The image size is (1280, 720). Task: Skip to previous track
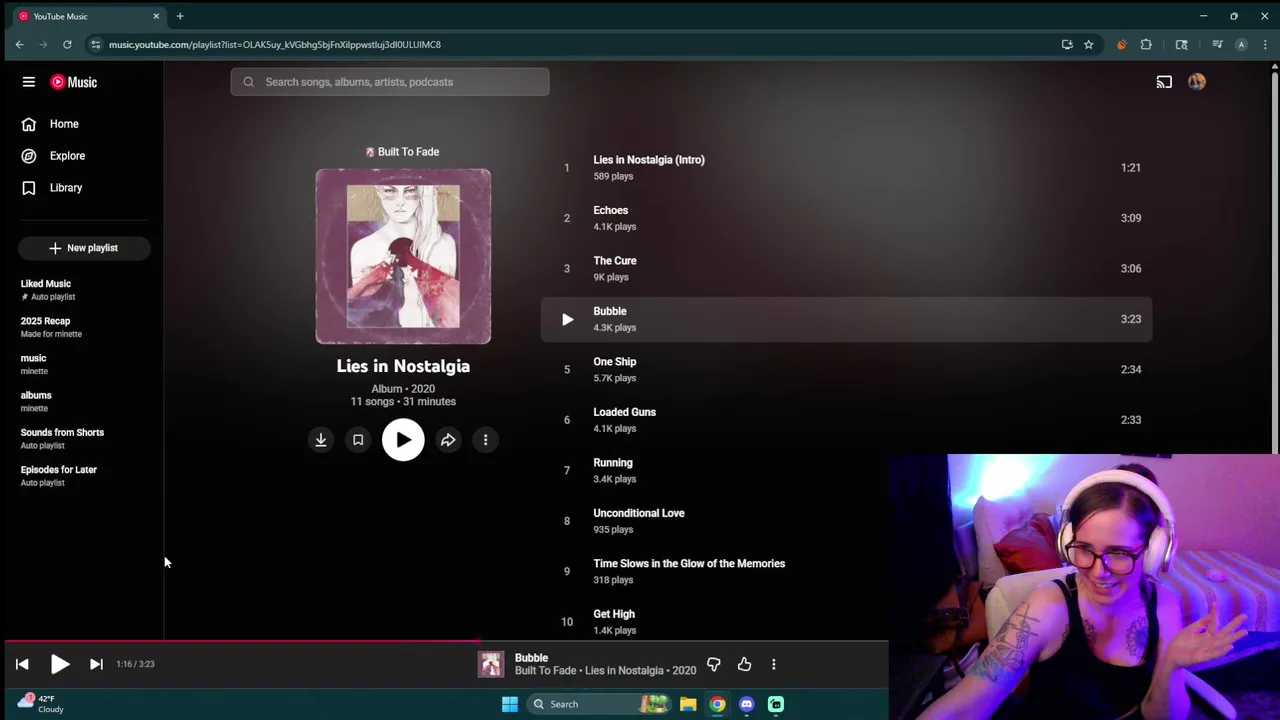tap(22, 664)
